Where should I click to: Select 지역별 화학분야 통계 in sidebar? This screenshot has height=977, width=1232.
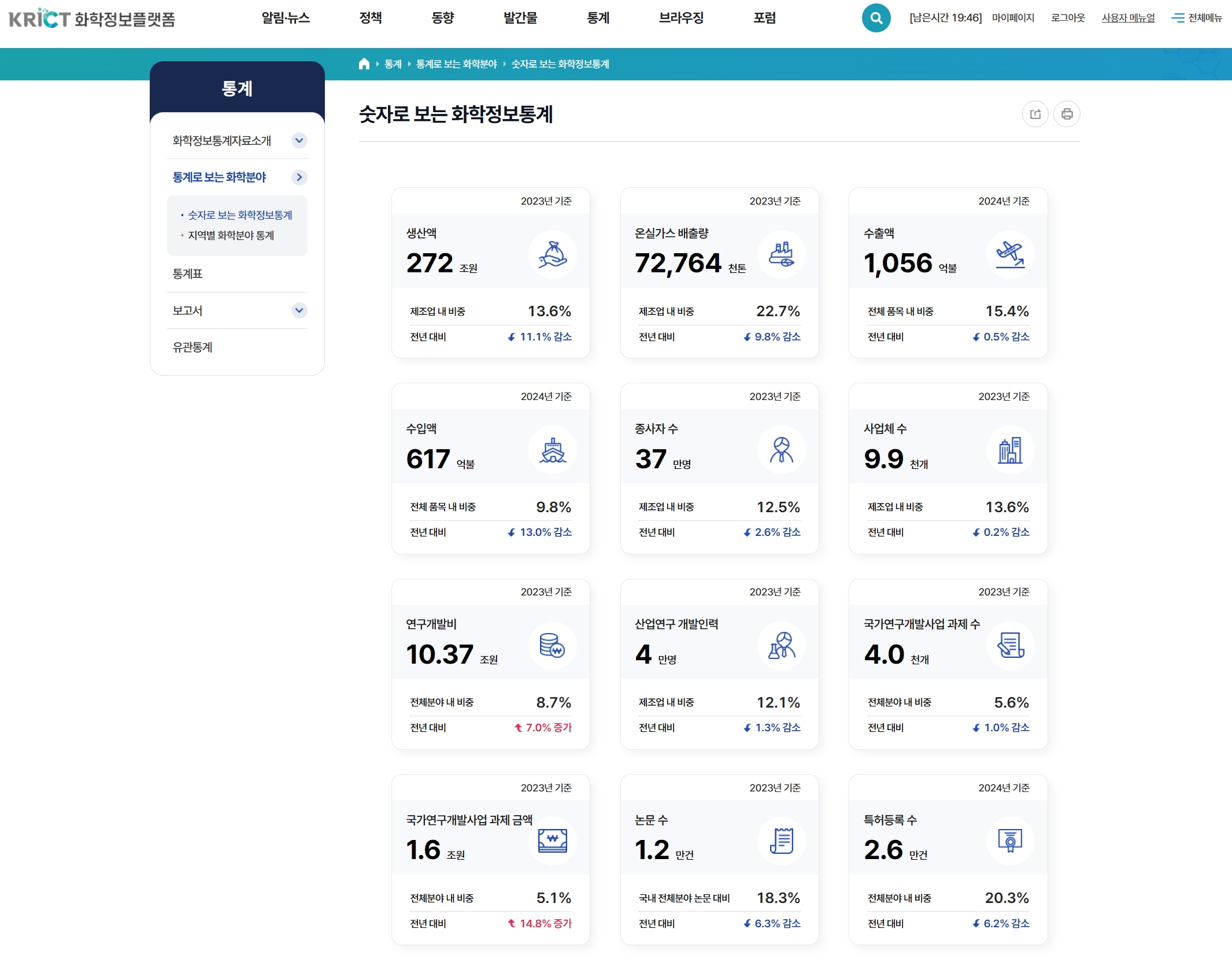(231, 235)
